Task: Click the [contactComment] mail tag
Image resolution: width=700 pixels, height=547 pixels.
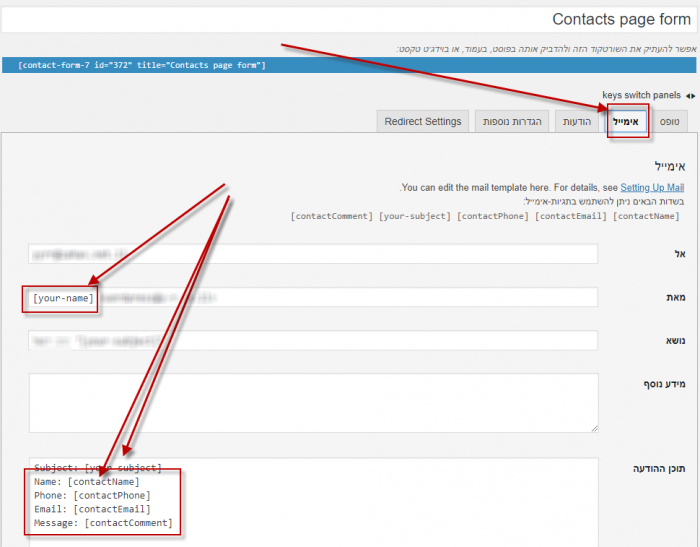Action: click(x=331, y=215)
